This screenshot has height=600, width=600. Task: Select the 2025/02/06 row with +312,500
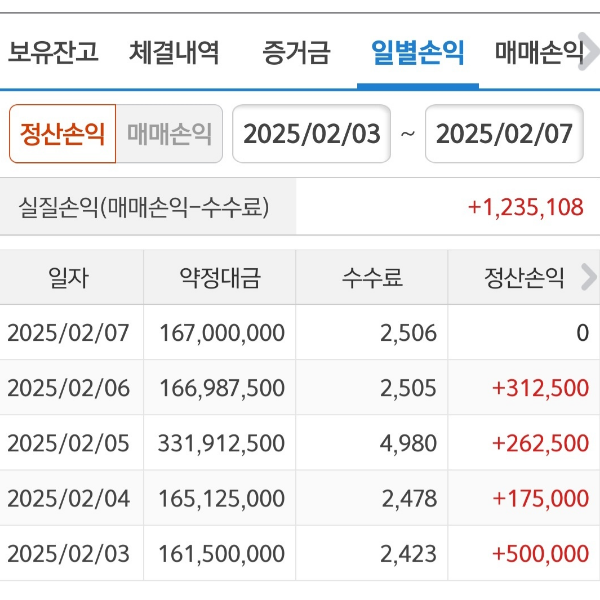pyautogui.click(x=298, y=388)
